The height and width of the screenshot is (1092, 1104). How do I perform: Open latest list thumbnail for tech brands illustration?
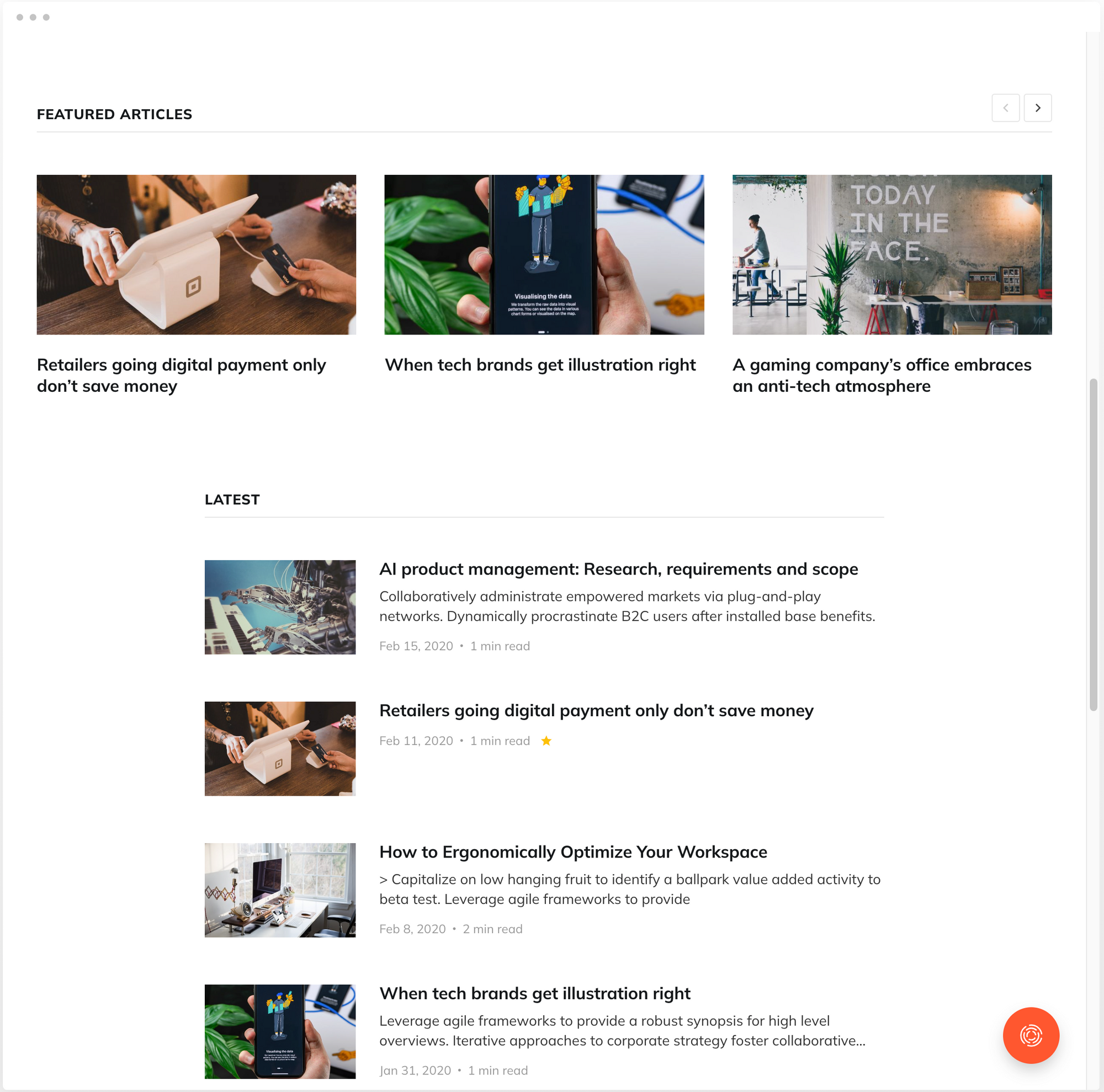point(280,1031)
